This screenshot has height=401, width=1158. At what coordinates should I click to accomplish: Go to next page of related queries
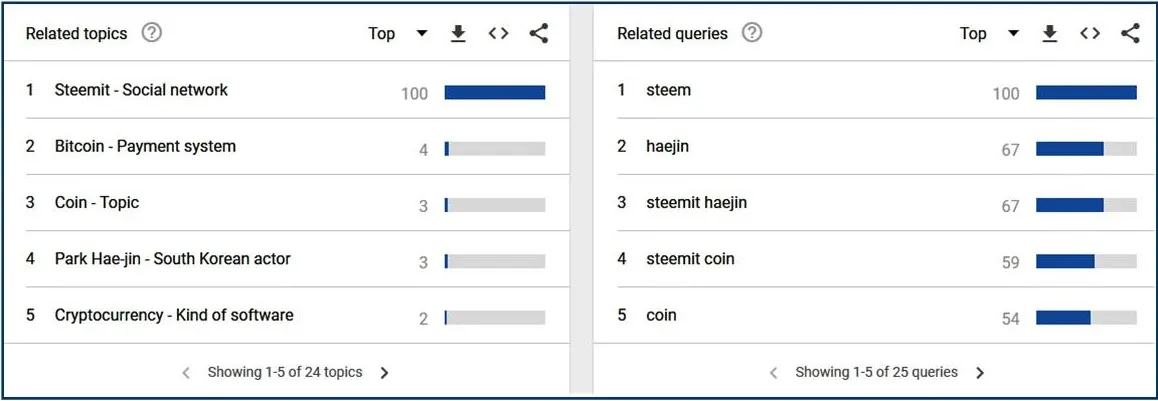(980, 373)
